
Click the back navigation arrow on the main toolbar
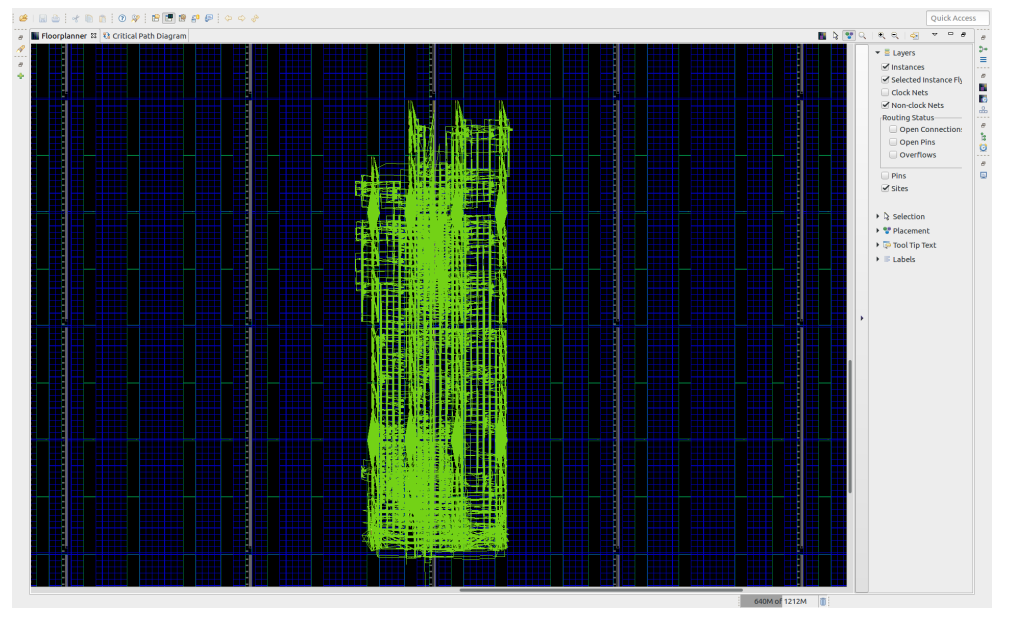coord(228,18)
